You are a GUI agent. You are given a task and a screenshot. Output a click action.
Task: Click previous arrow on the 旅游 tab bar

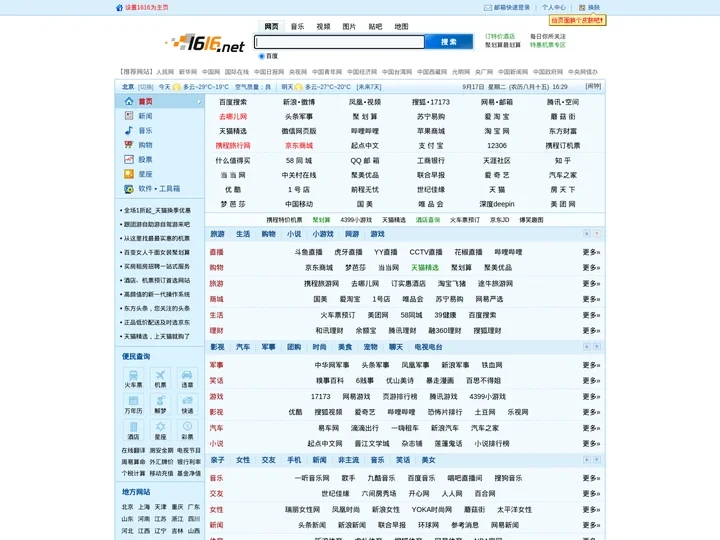pos(587,234)
